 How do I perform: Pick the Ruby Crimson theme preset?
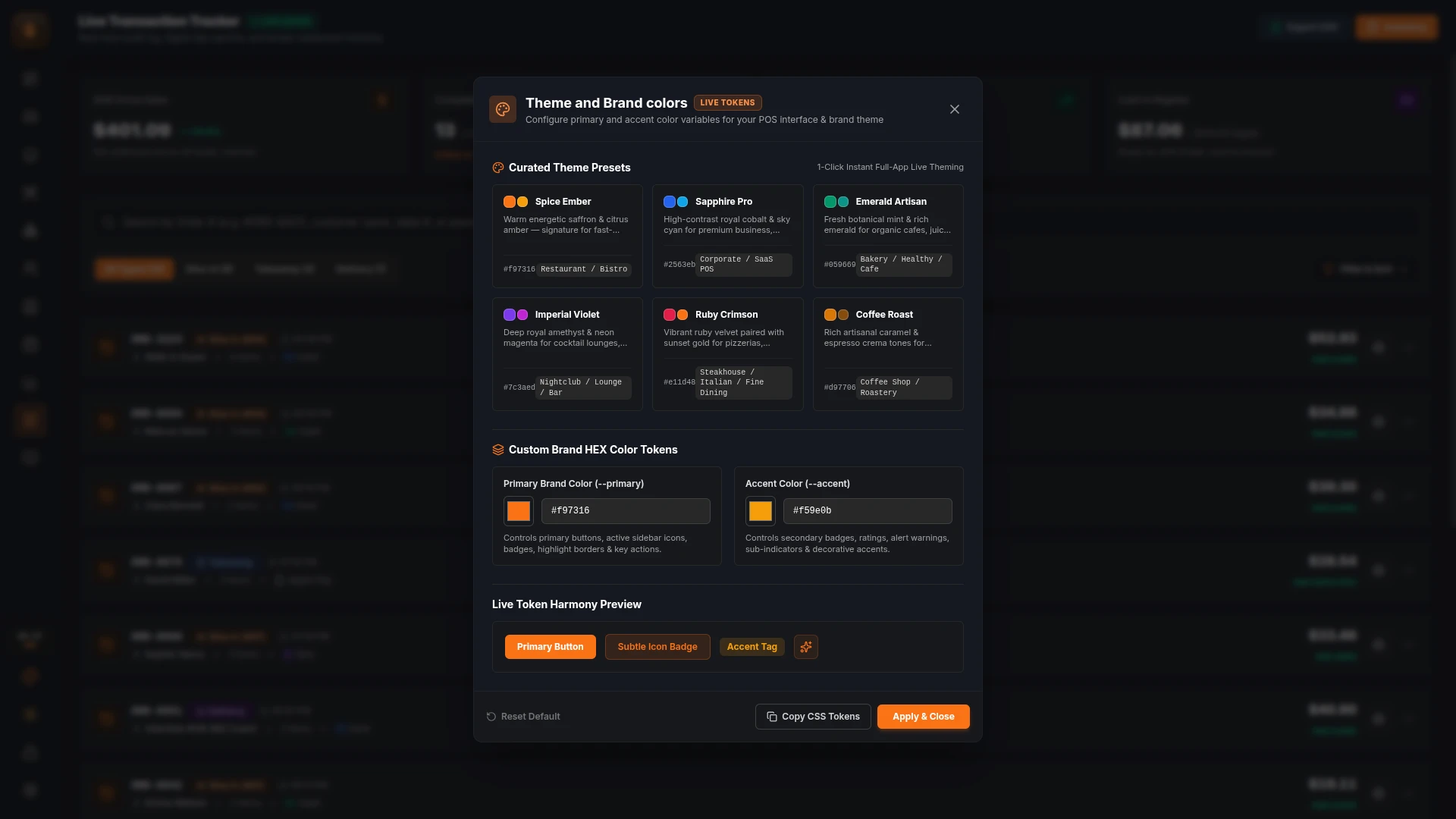point(727,354)
